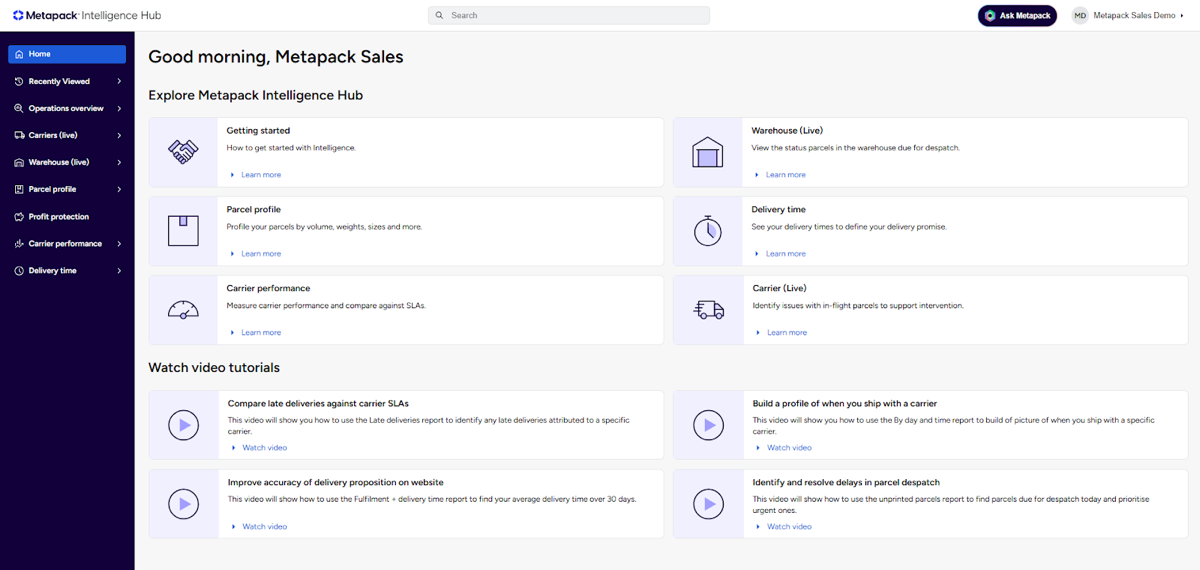Click Watch video for Compare late deliveries

tap(264, 448)
